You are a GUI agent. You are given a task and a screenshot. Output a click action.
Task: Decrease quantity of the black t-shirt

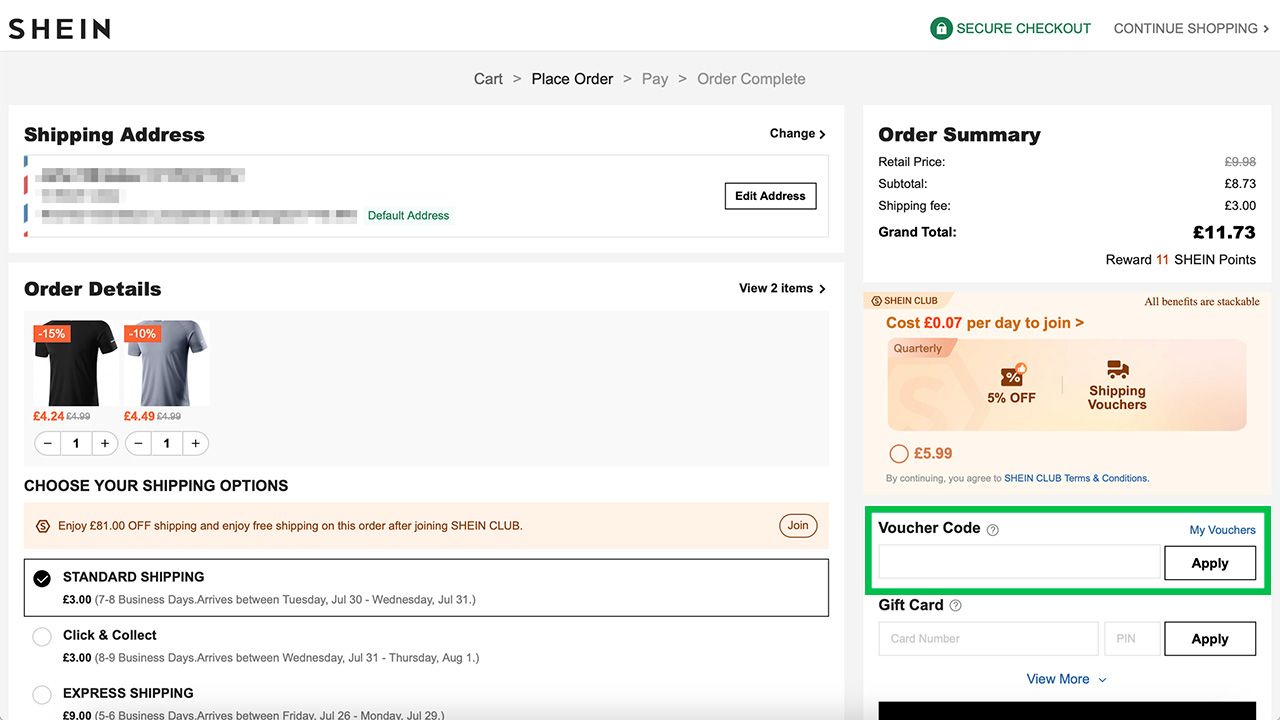pos(48,444)
